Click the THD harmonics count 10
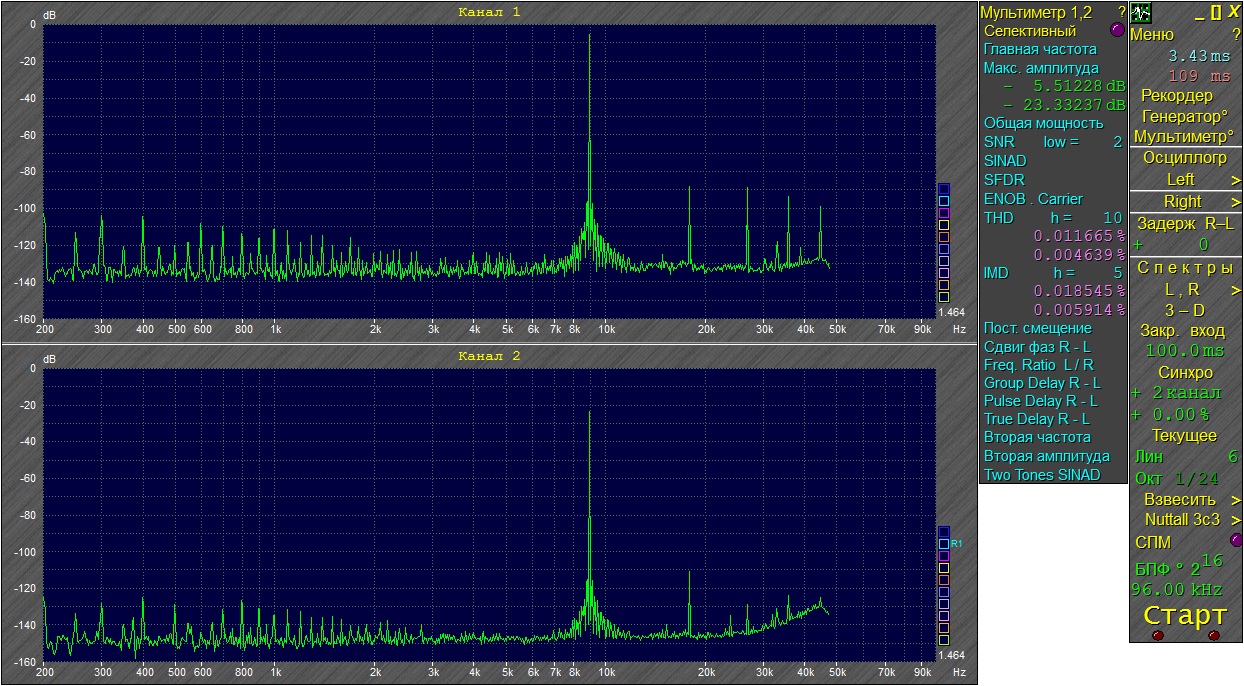This screenshot has height=686, width=1244. [x=1113, y=218]
